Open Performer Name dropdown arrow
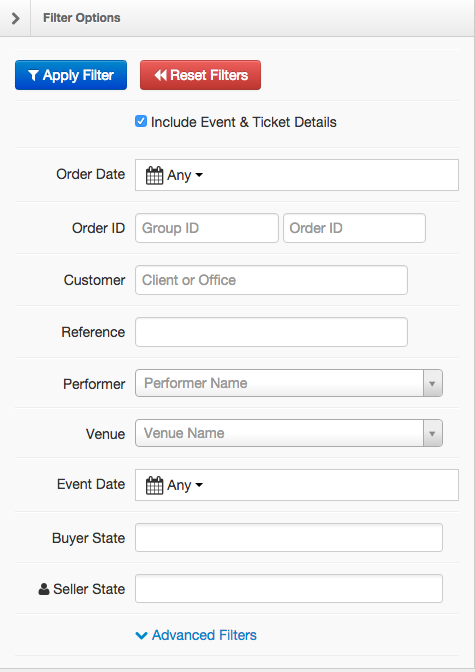 [x=433, y=383]
